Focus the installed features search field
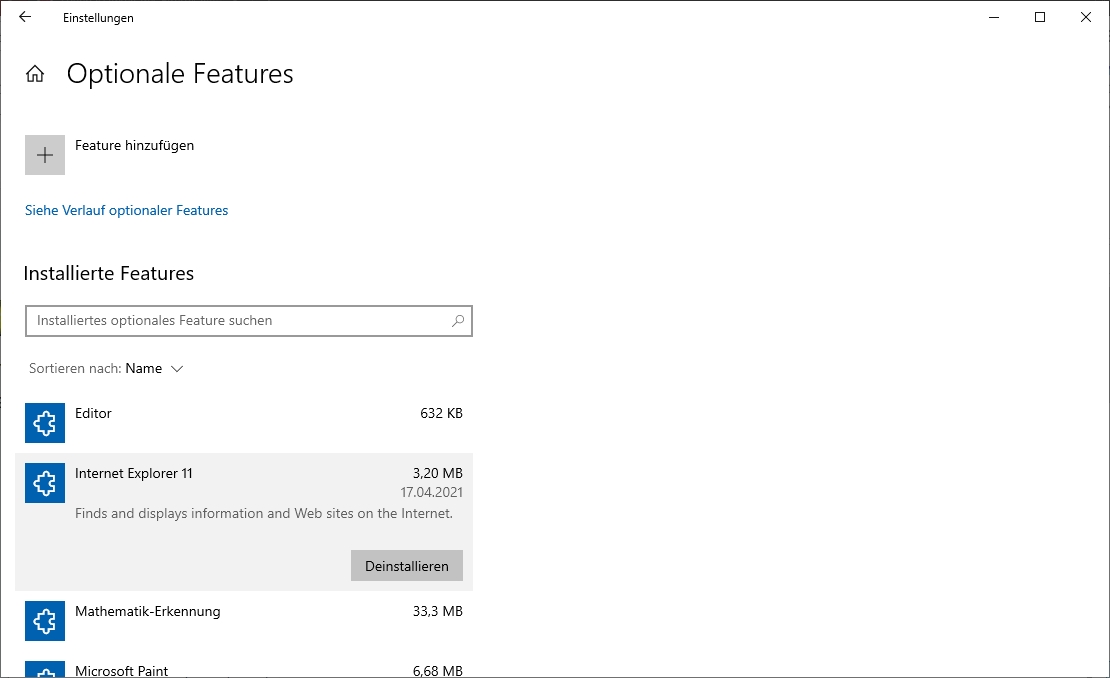 pos(238,321)
